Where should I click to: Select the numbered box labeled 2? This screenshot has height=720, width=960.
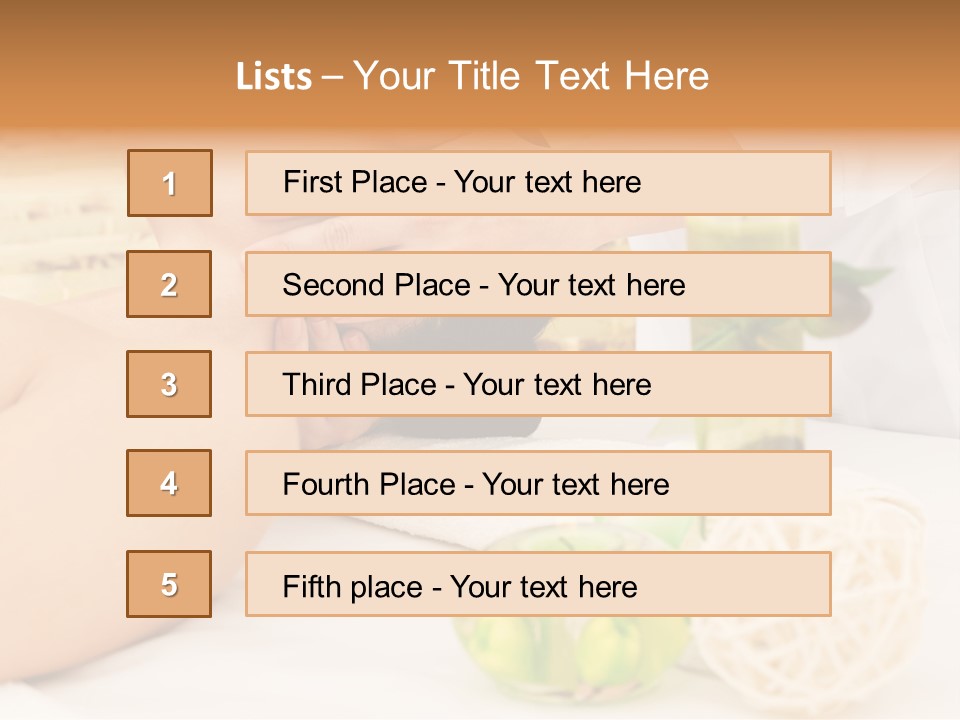point(169,284)
